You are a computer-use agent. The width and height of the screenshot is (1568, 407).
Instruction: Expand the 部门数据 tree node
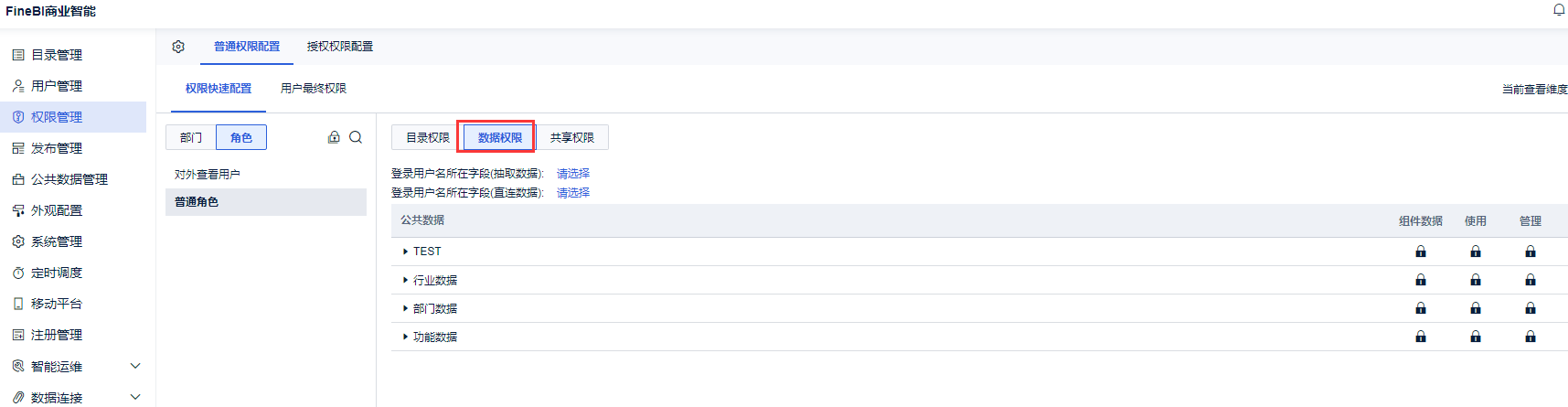[405, 308]
